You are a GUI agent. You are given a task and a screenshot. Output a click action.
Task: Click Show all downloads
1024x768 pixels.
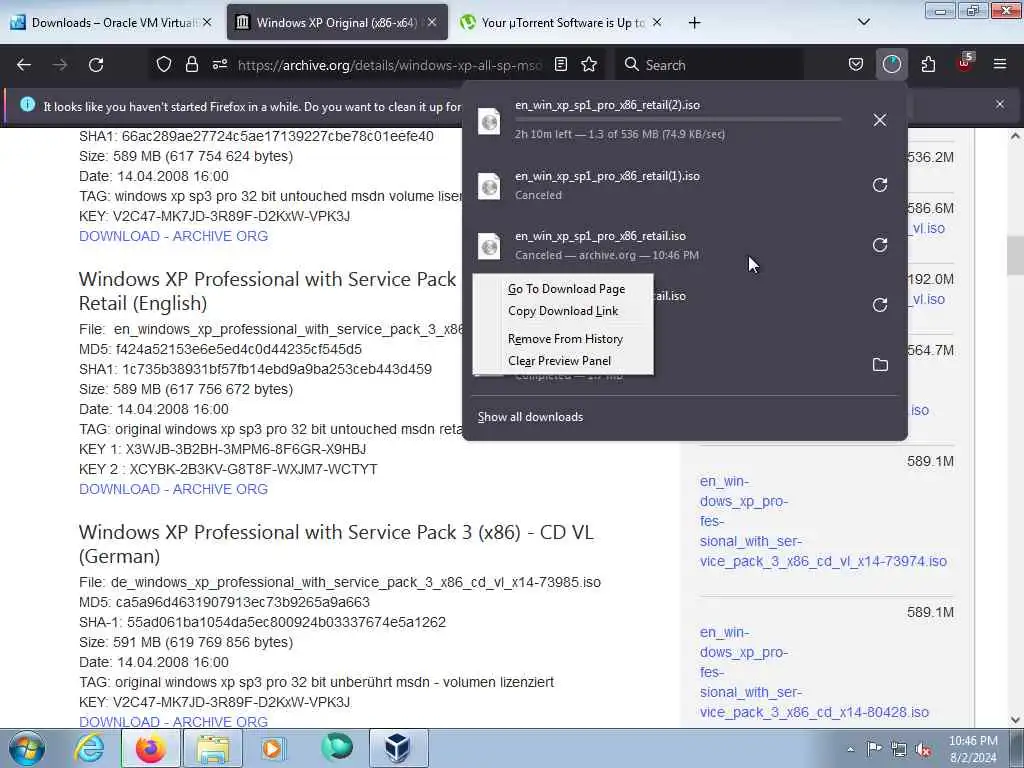[x=530, y=417]
